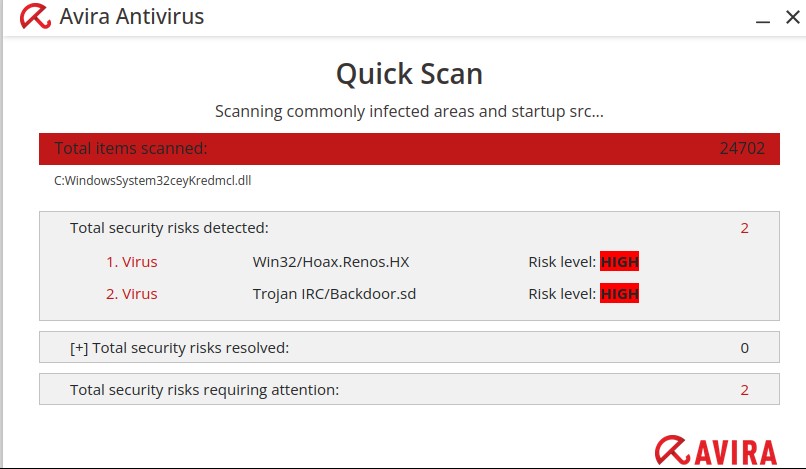Click the scanning commonly infected areas status text

(409, 111)
